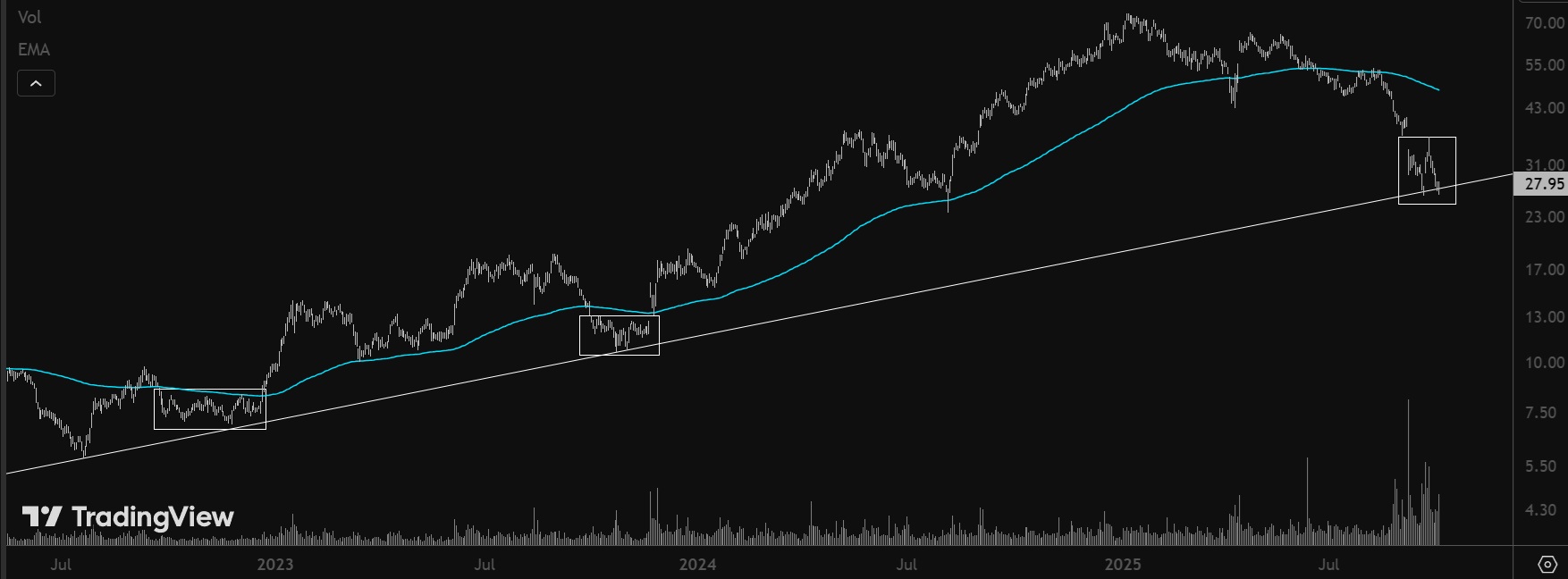Collapse the indicator legend with the chevron
Viewport: 1568px width, 579px height.
(x=36, y=83)
